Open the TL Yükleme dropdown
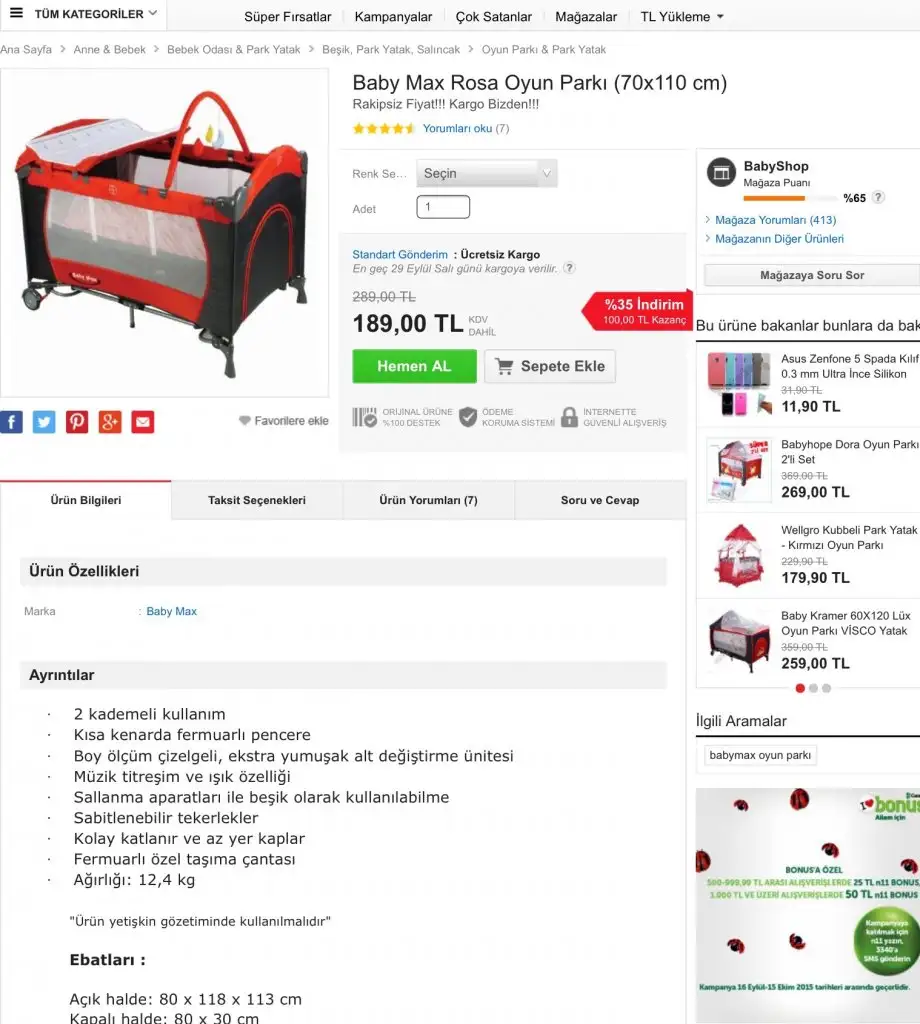The height and width of the screenshot is (1024, 920). tap(682, 17)
